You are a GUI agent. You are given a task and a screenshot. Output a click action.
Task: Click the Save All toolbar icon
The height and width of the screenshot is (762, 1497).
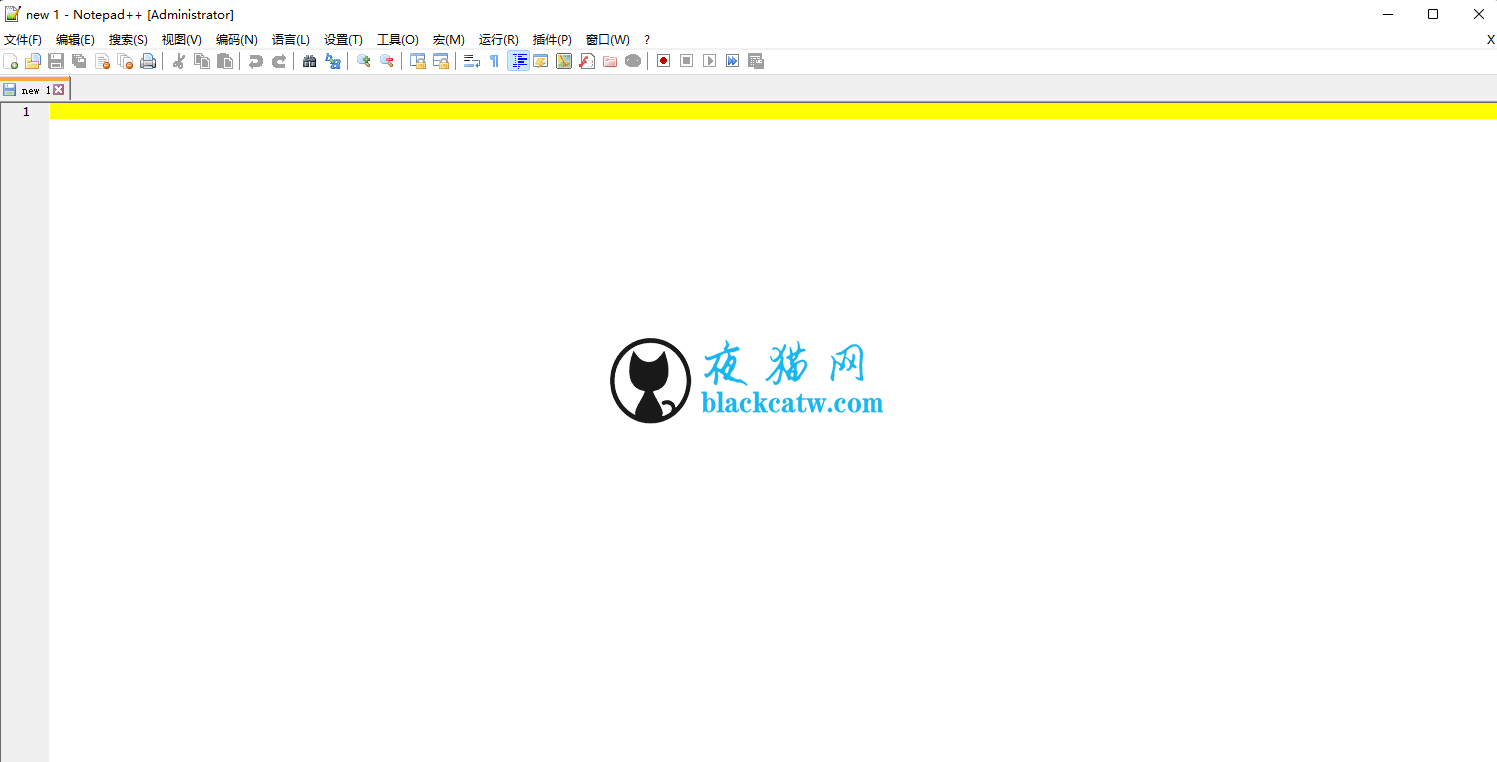pos(79,61)
